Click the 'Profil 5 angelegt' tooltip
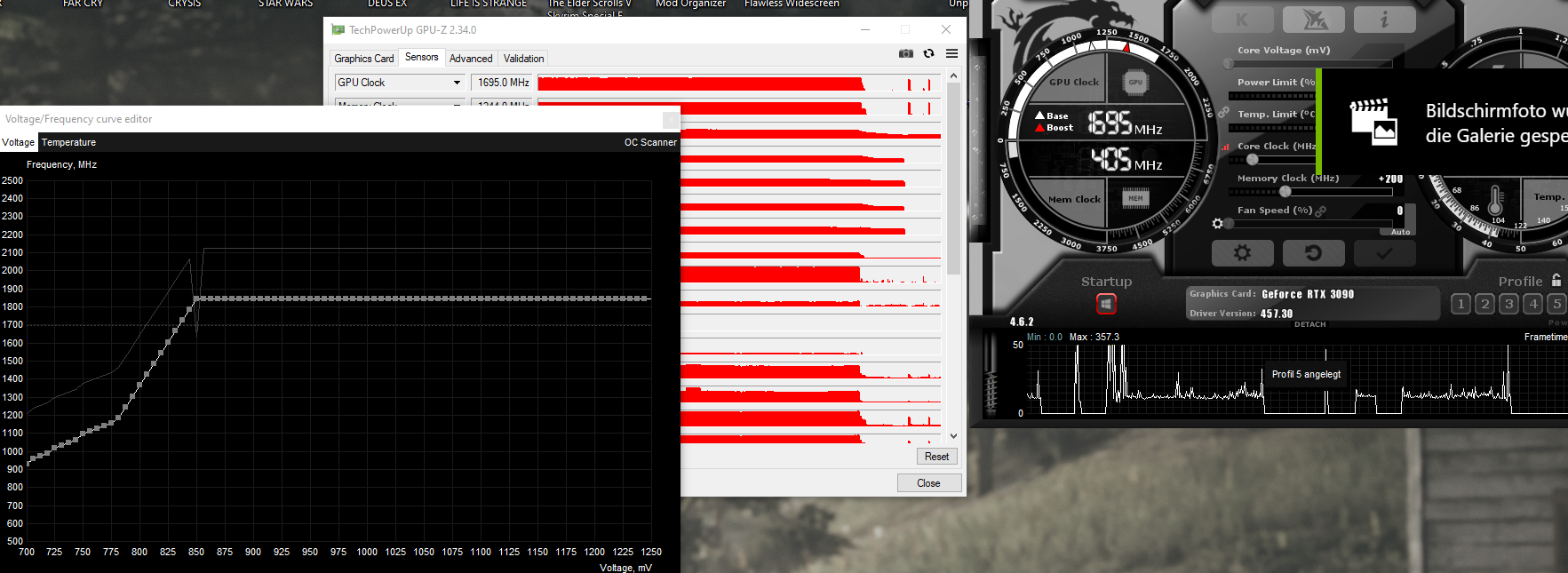Image resolution: width=1568 pixels, height=573 pixels. pos(1306,374)
